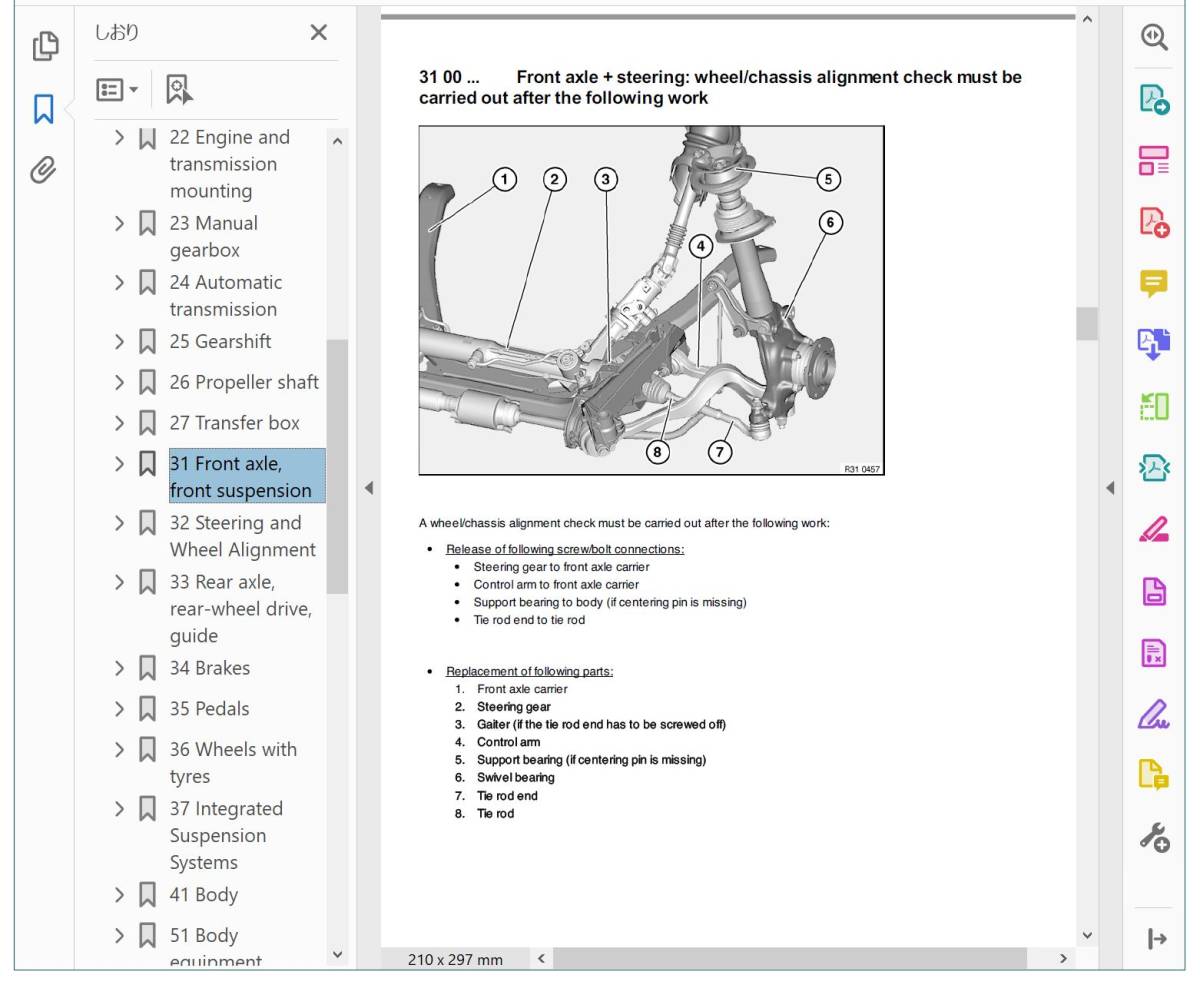This screenshot has width=1200, height=985.
Task: Jump to bookmark '26 Propeller shaft'
Action: tap(244, 382)
